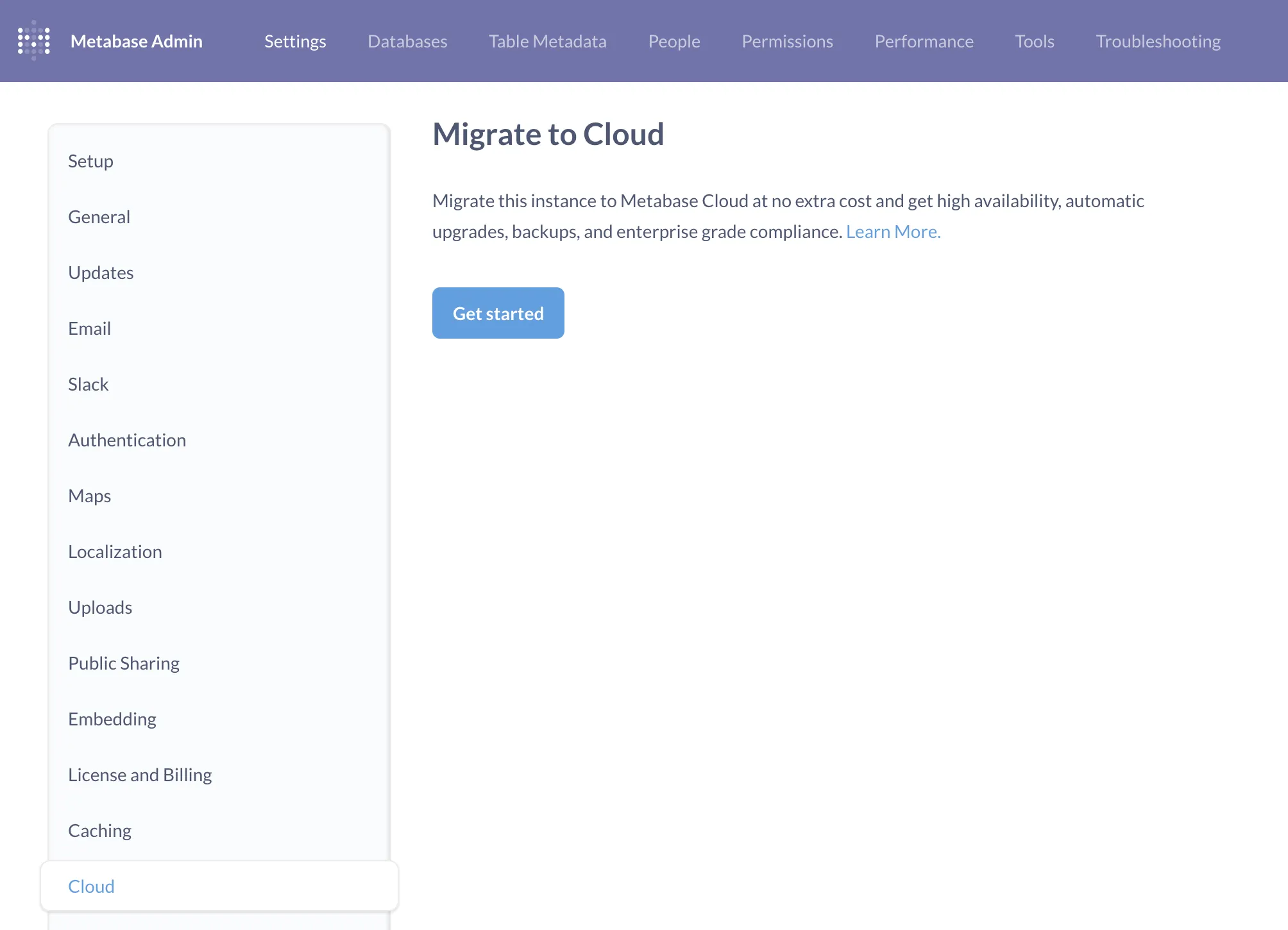The height and width of the screenshot is (930, 1288).
Task: Switch to the People tab
Action: 674,41
